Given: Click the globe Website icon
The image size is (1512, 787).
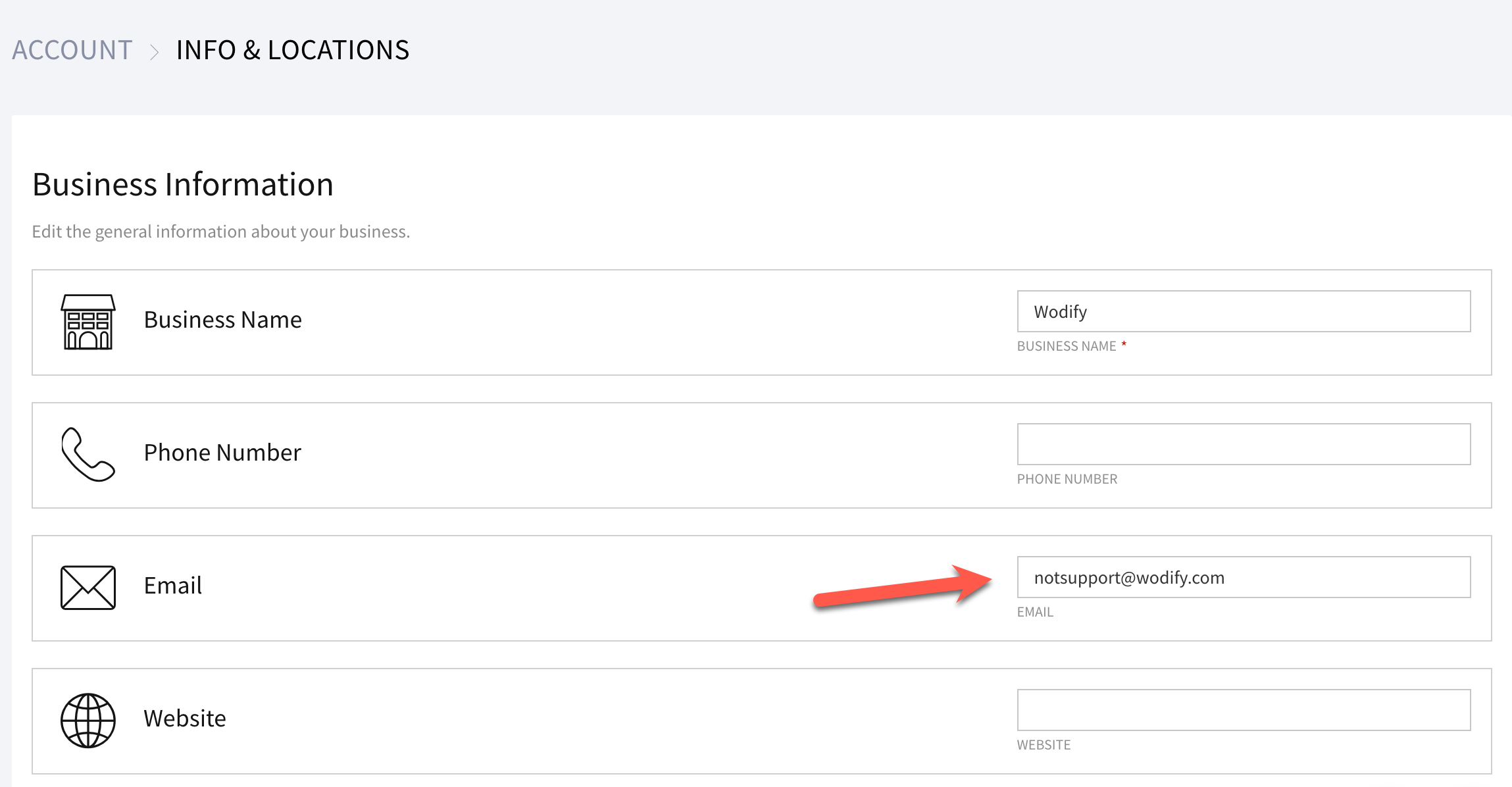Looking at the screenshot, I should pyautogui.click(x=88, y=721).
